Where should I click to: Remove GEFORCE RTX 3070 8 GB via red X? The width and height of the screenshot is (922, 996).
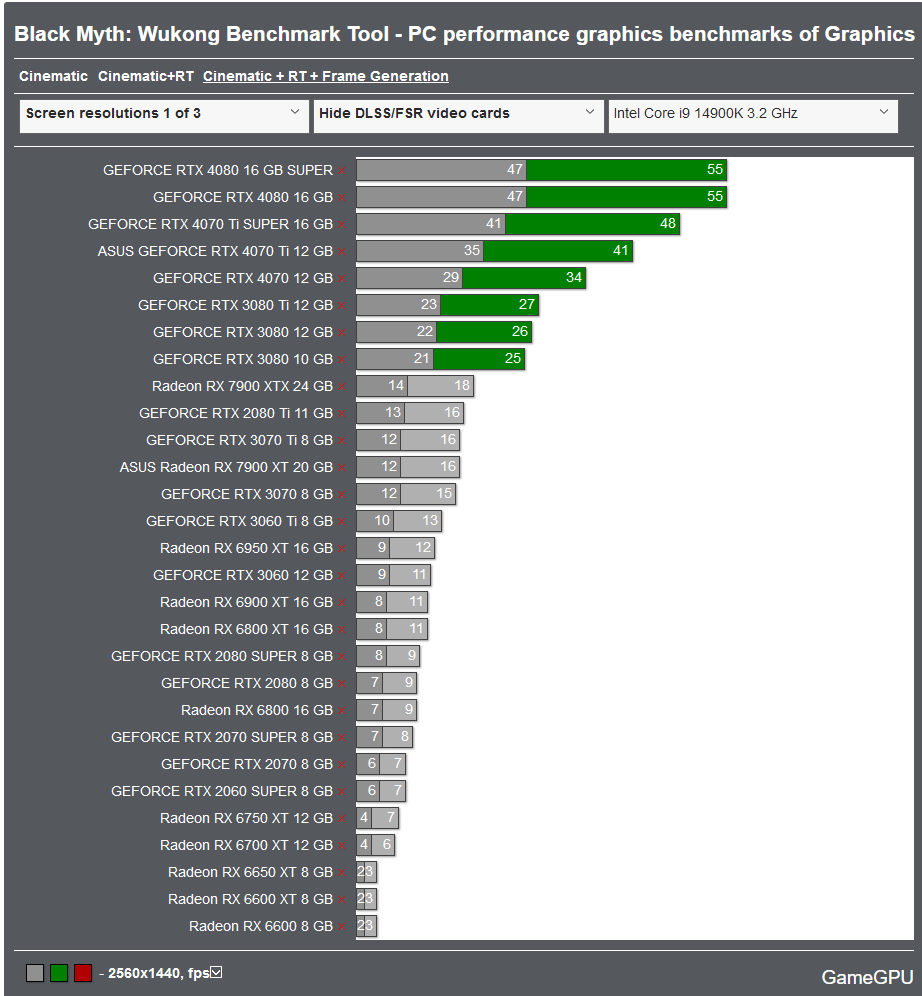[x=342, y=495]
